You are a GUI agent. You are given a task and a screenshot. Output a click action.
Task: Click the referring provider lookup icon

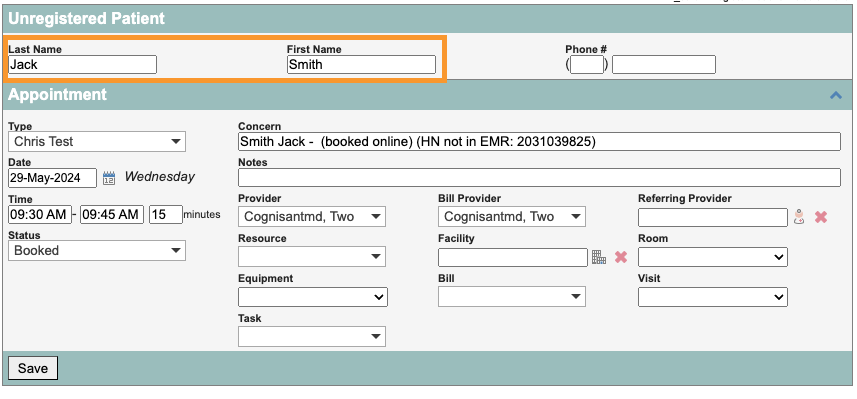point(799,217)
